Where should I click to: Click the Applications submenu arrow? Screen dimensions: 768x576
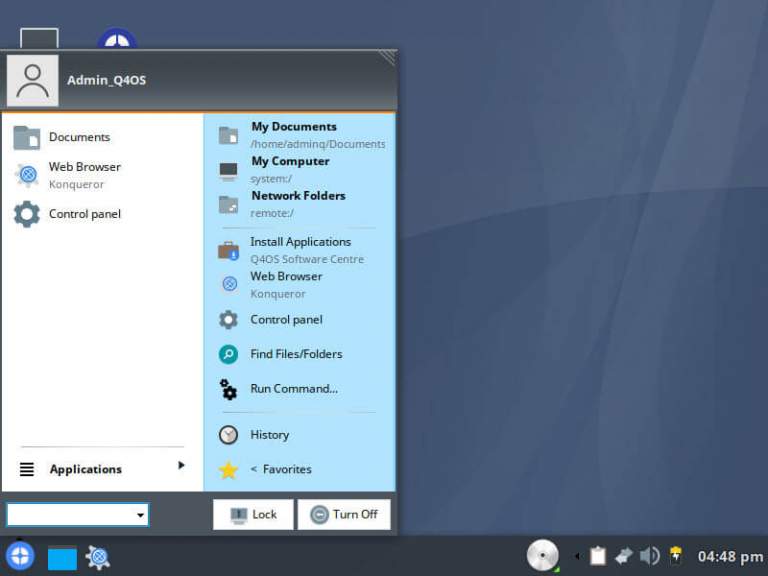(181, 465)
